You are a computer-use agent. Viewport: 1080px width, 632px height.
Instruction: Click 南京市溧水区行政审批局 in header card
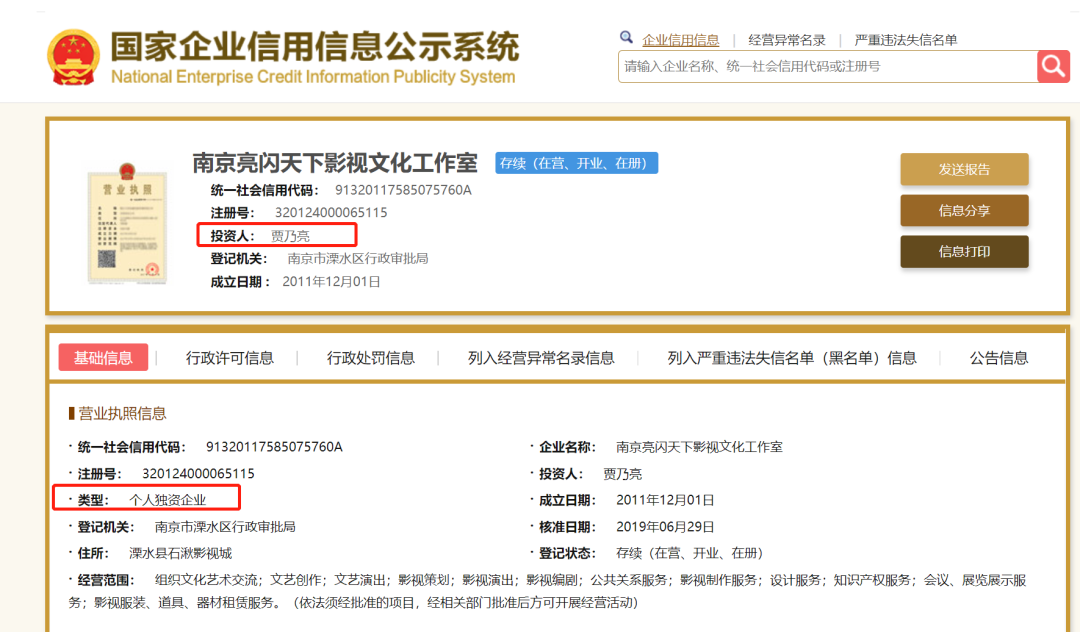click(357, 259)
